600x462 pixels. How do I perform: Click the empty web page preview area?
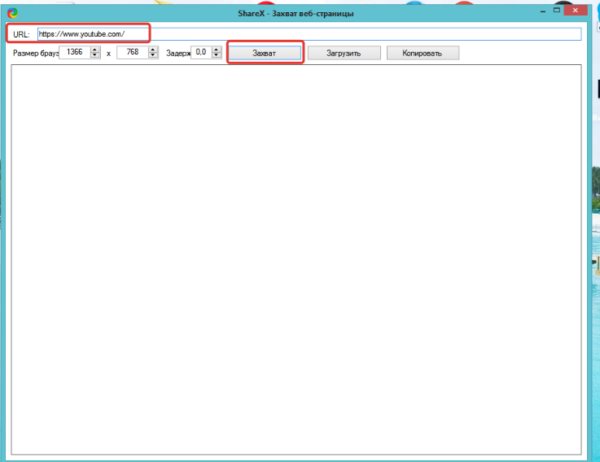(296, 260)
